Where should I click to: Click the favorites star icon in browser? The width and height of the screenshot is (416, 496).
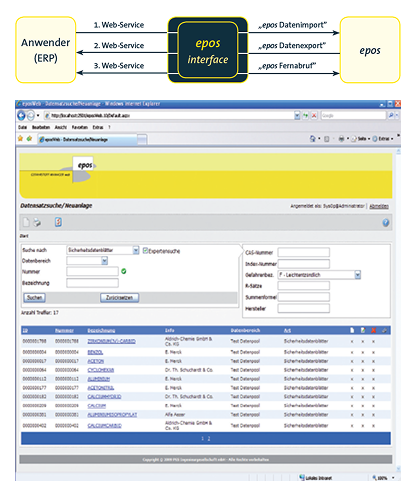(x=21, y=139)
